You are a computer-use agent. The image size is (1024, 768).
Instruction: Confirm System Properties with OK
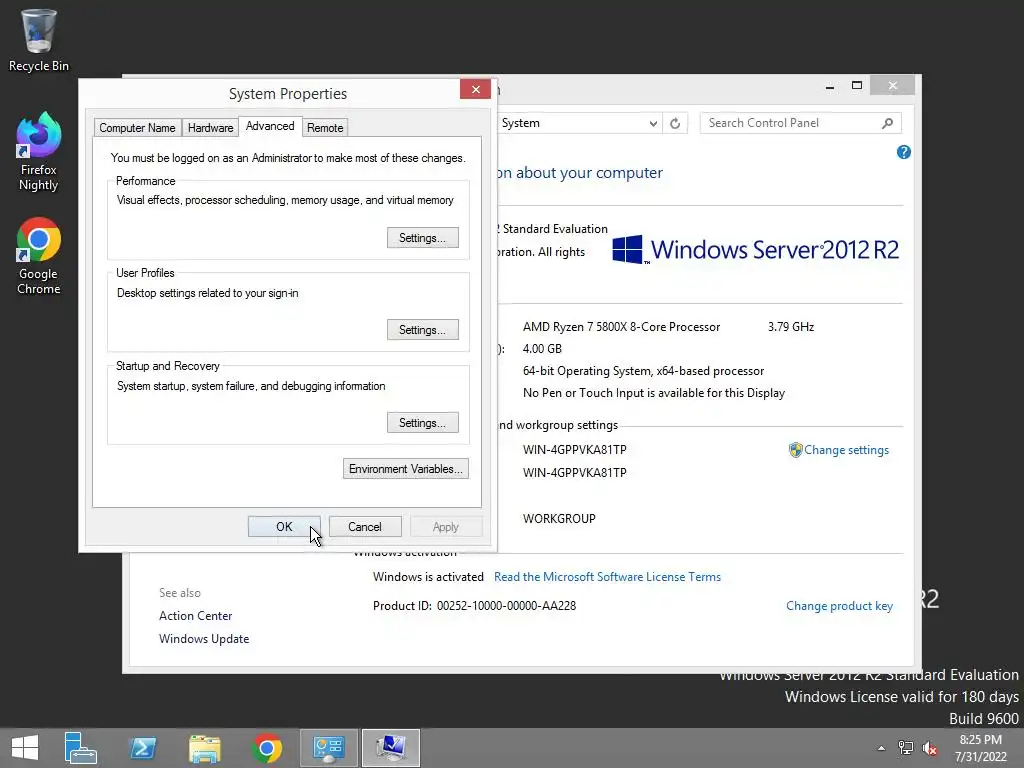pyautogui.click(x=284, y=526)
